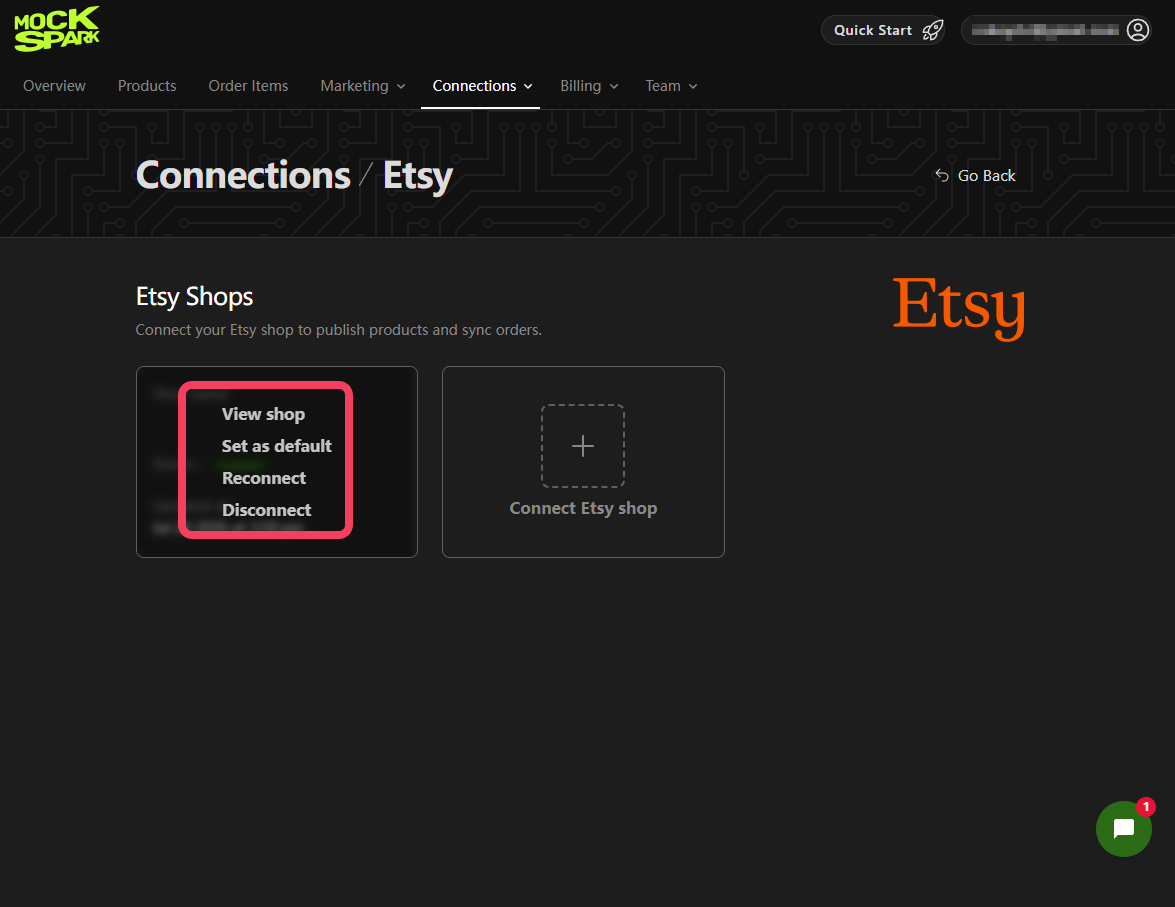The image size is (1175, 907).
Task: Click the Etsy breadcrumb title
Action: (418, 177)
